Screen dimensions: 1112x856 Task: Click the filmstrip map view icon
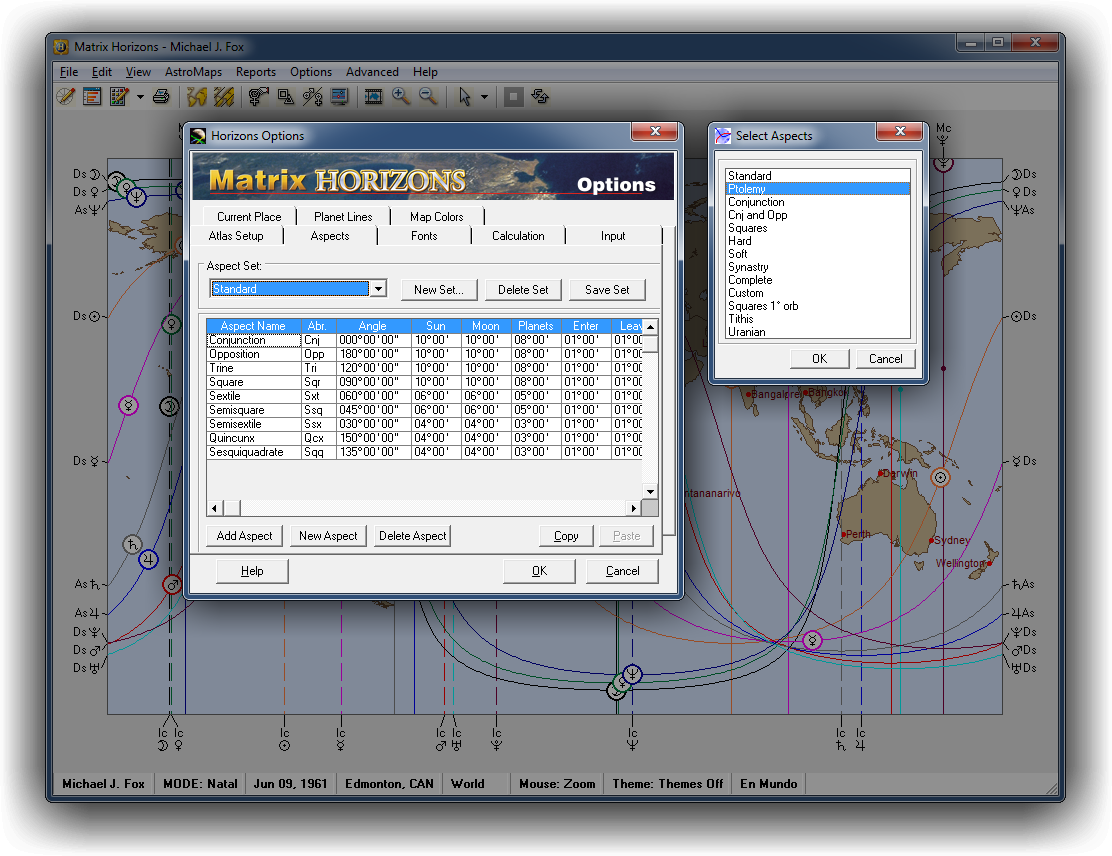374,96
